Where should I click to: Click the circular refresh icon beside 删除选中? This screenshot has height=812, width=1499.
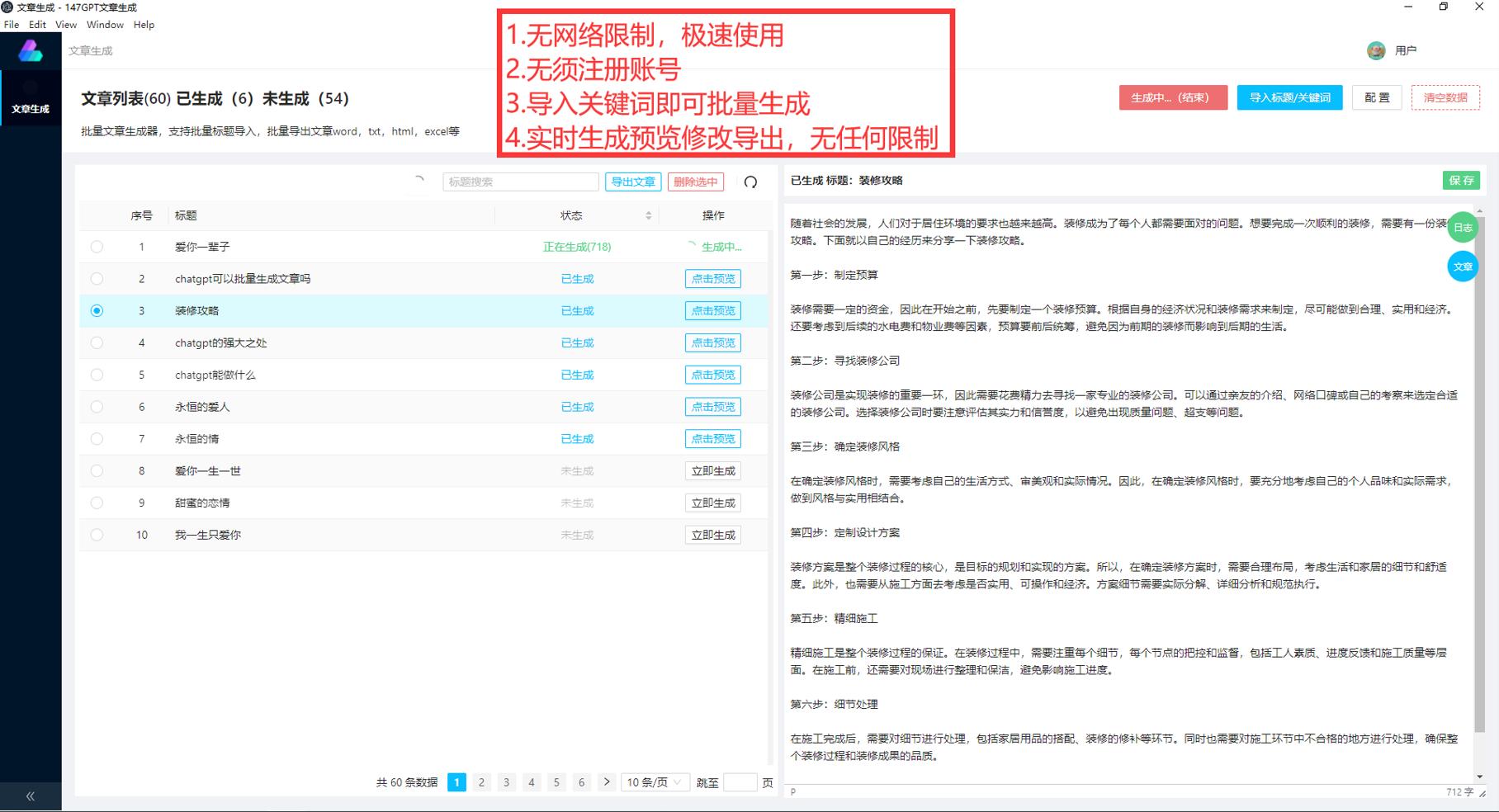[751, 182]
